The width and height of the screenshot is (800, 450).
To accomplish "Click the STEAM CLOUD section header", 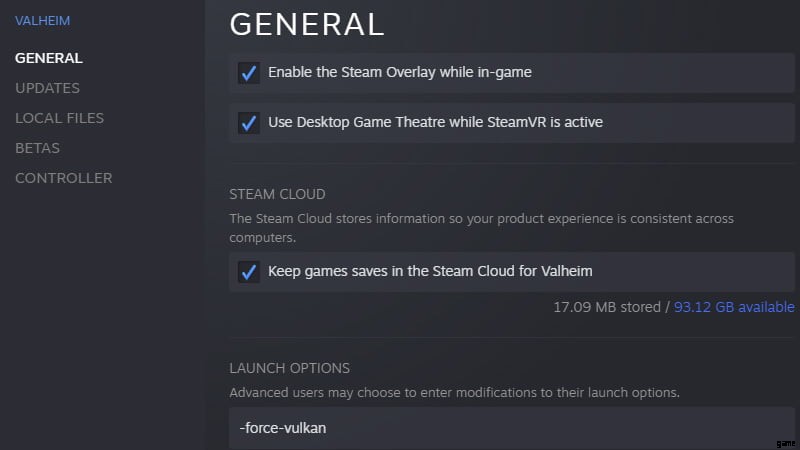I will tap(277, 194).
